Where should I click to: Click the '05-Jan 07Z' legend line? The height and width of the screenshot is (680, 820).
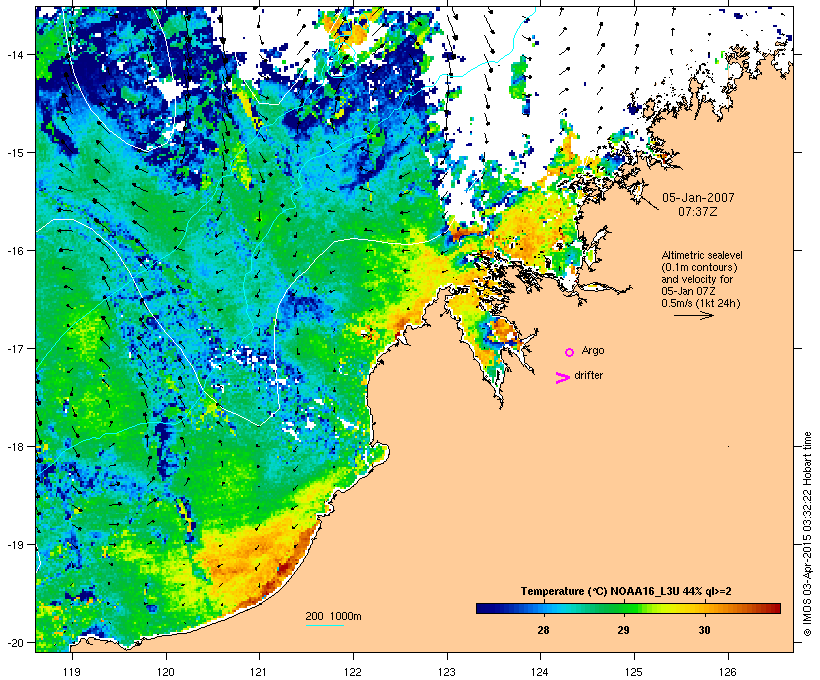688,291
